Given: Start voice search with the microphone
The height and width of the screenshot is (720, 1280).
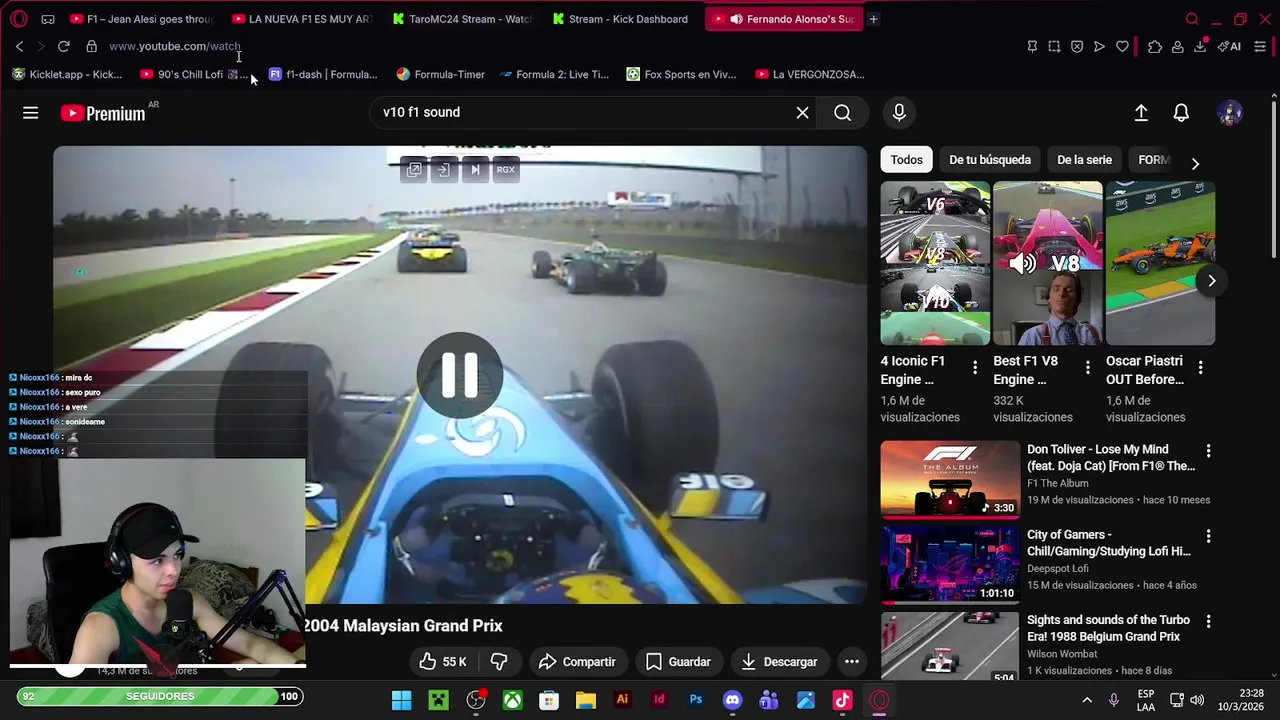Looking at the screenshot, I should point(899,113).
